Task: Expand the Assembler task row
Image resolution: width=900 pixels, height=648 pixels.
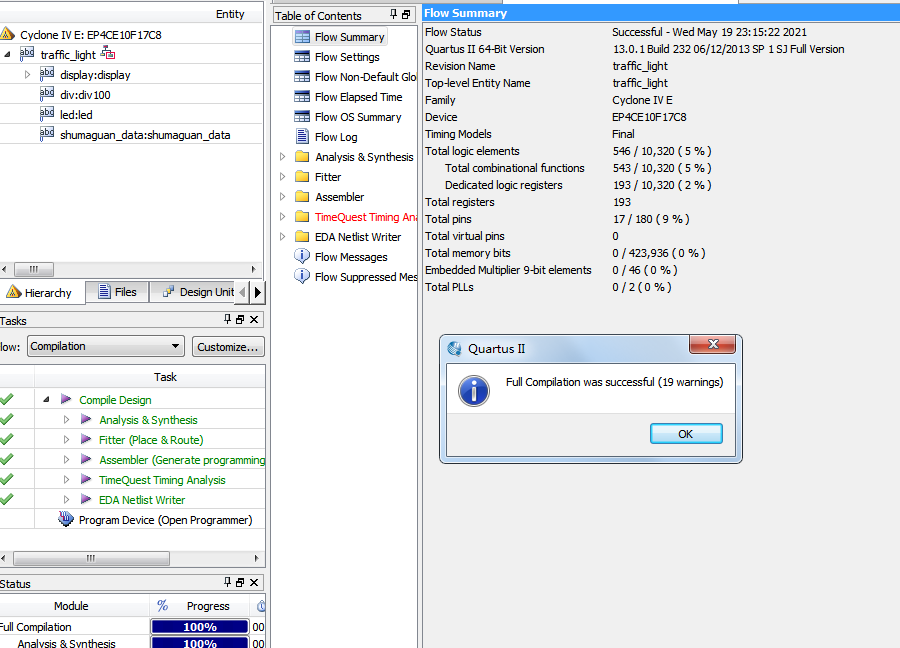Action: [x=67, y=459]
